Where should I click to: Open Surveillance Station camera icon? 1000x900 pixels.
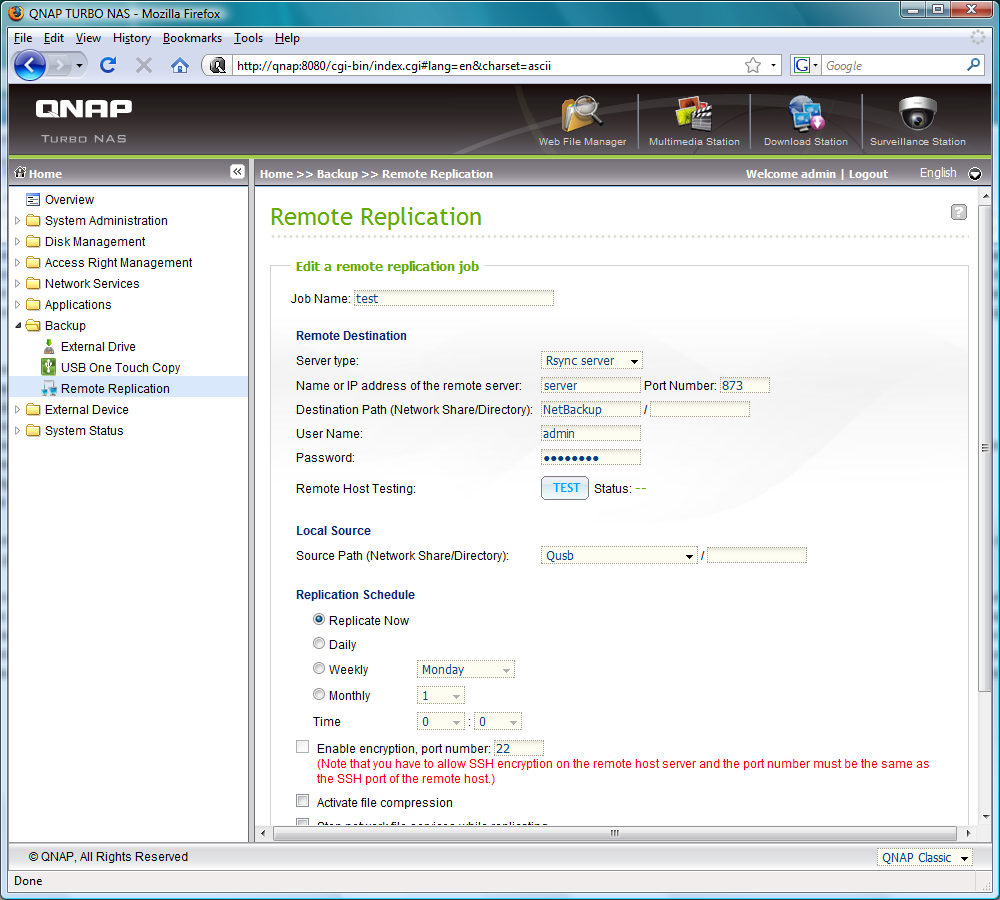(918, 114)
